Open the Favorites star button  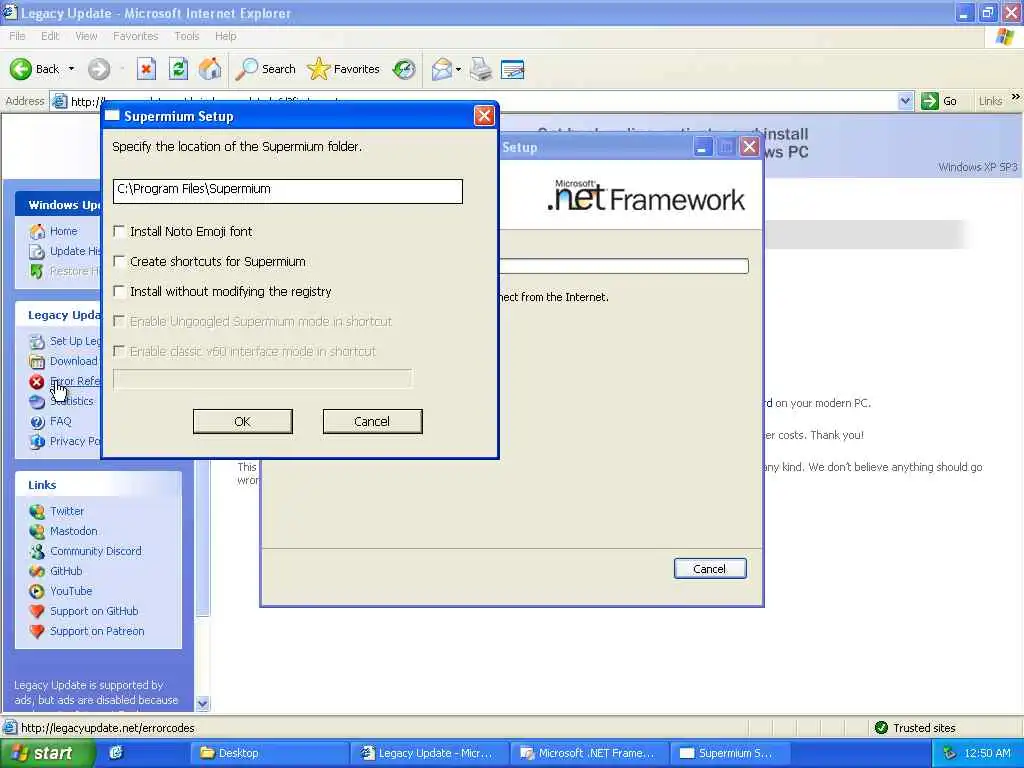coord(344,69)
